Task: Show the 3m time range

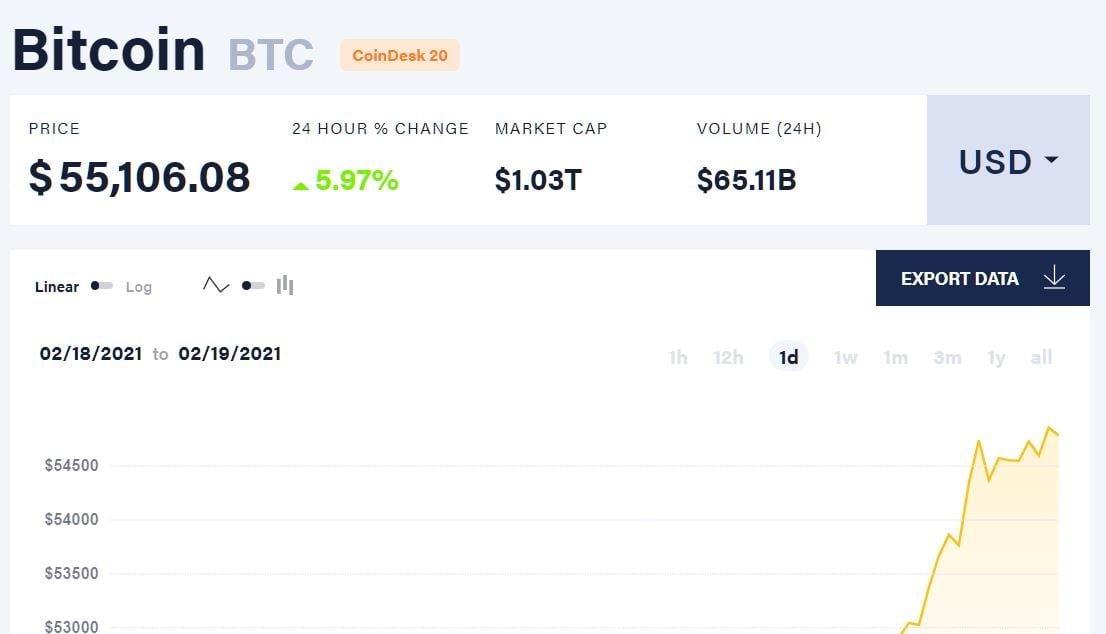Action: click(947, 358)
